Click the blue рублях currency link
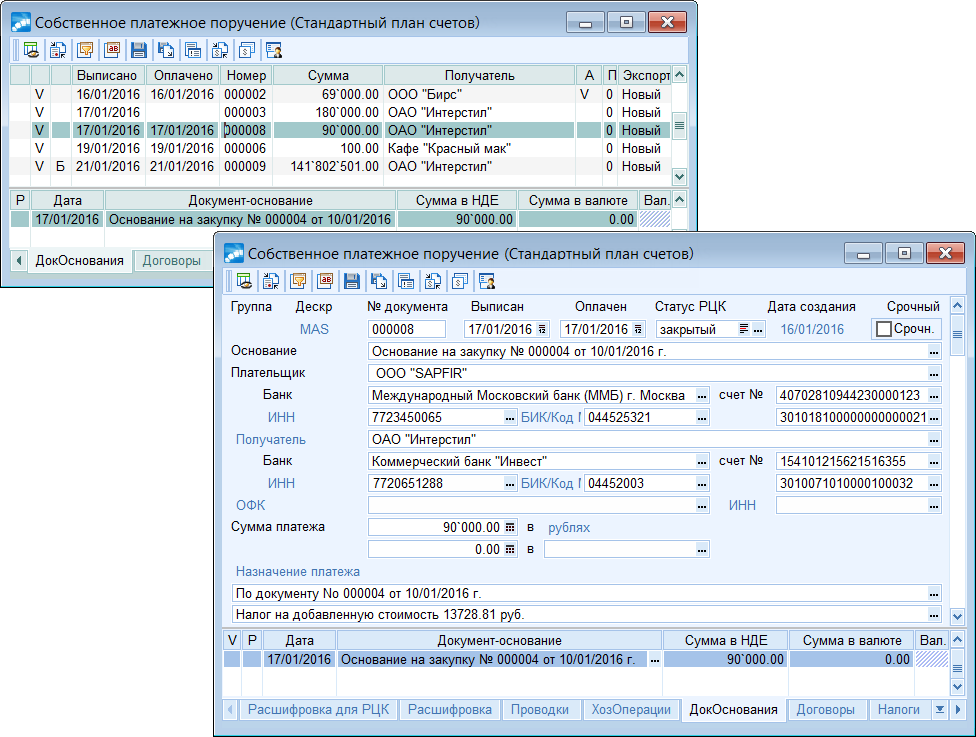 pyautogui.click(x=569, y=528)
